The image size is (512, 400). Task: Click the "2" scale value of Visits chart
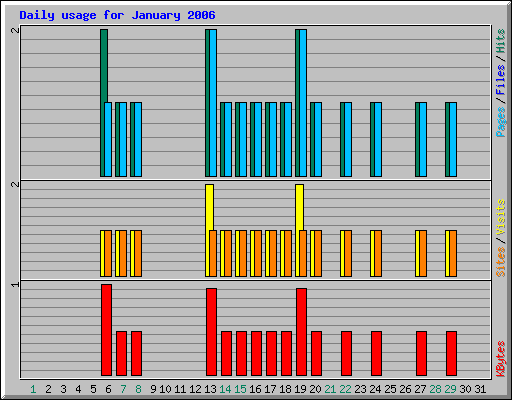tap(15, 184)
